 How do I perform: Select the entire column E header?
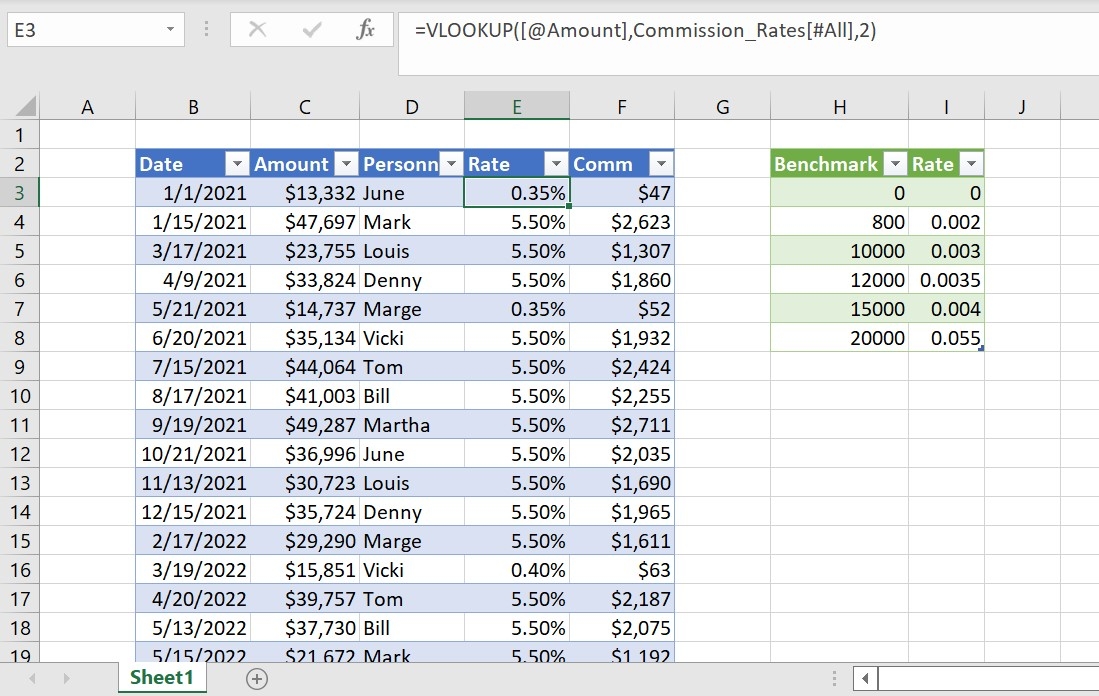point(516,106)
